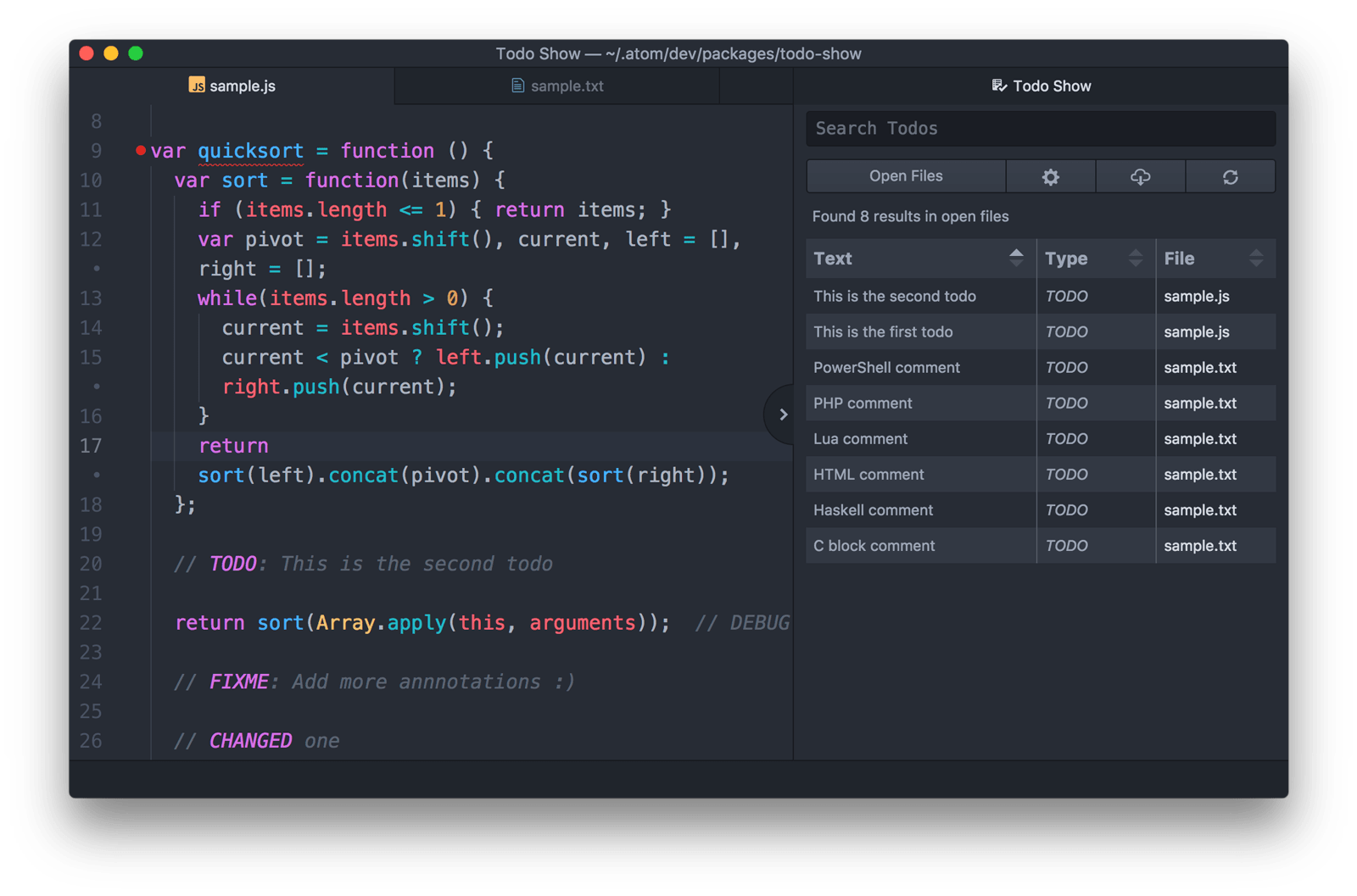Click the Open Files button
The height and width of the screenshot is (896, 1357).
click(906, 176)
